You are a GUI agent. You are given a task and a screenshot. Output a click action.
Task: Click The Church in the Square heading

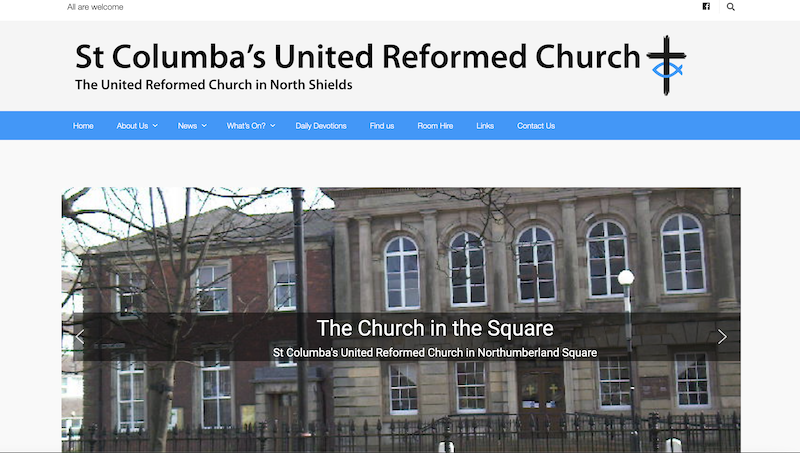tap(435, 328)
